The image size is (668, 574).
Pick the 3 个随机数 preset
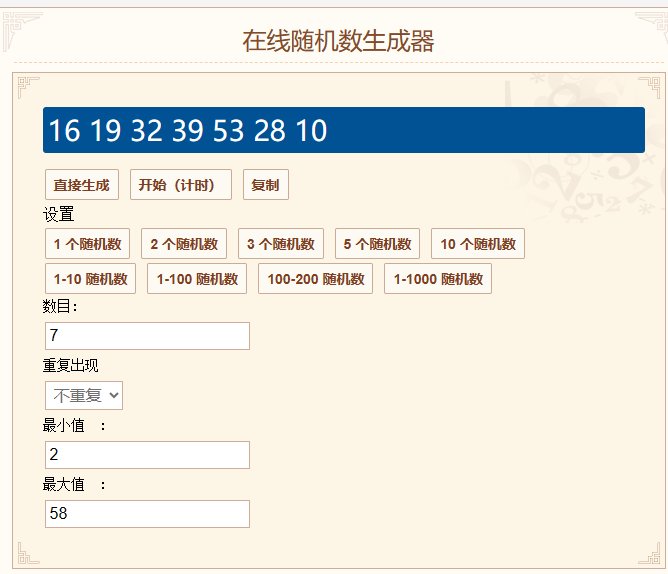tap(281, 244)
